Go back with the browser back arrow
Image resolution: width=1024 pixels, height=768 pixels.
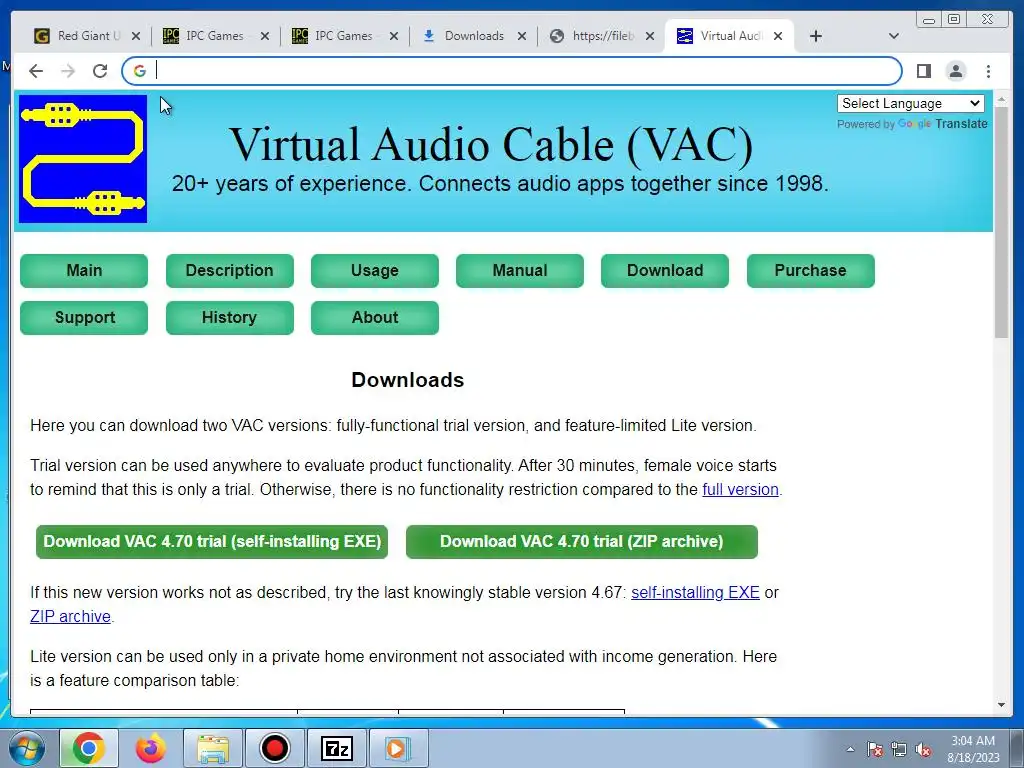tap(36, 71)
